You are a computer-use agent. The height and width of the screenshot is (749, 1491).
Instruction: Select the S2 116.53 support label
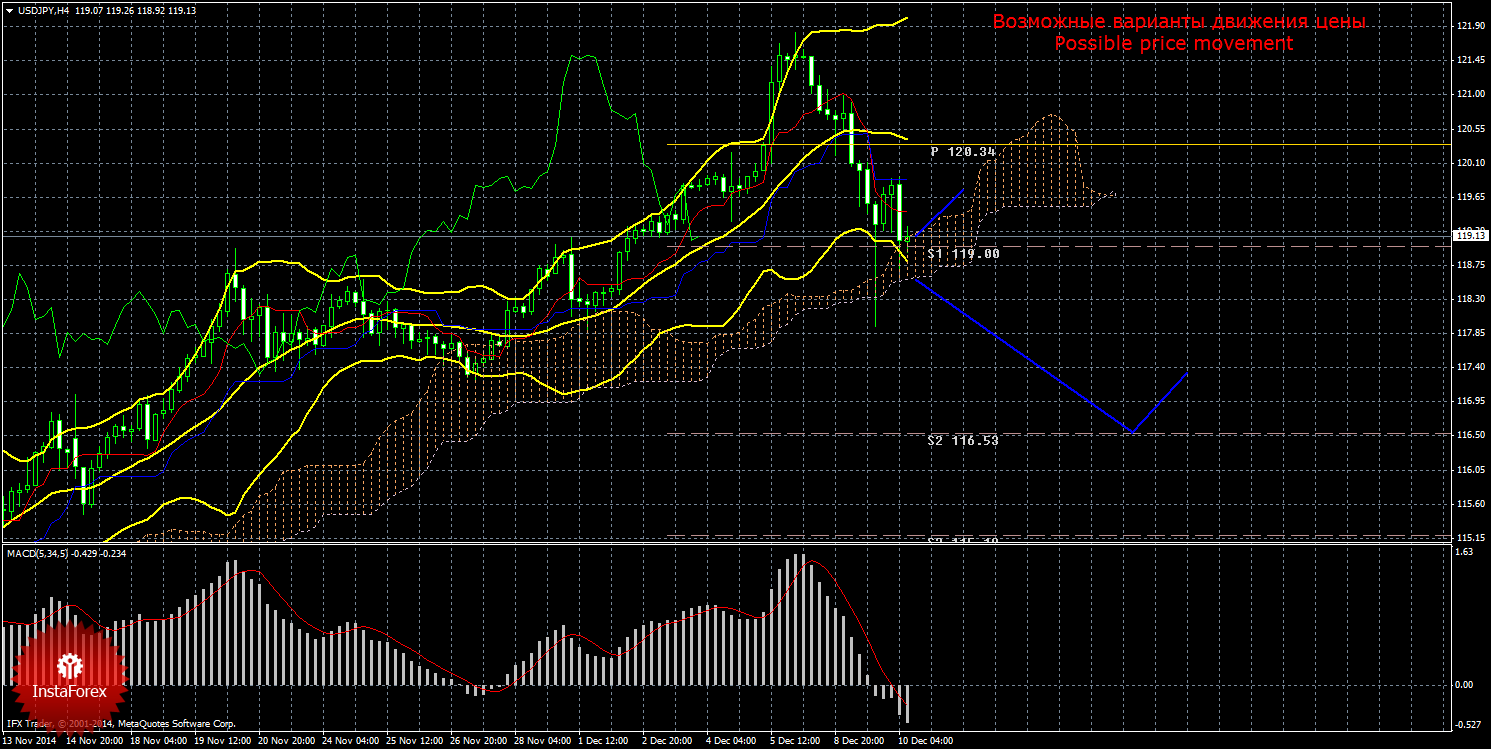(x=962, y=440)
